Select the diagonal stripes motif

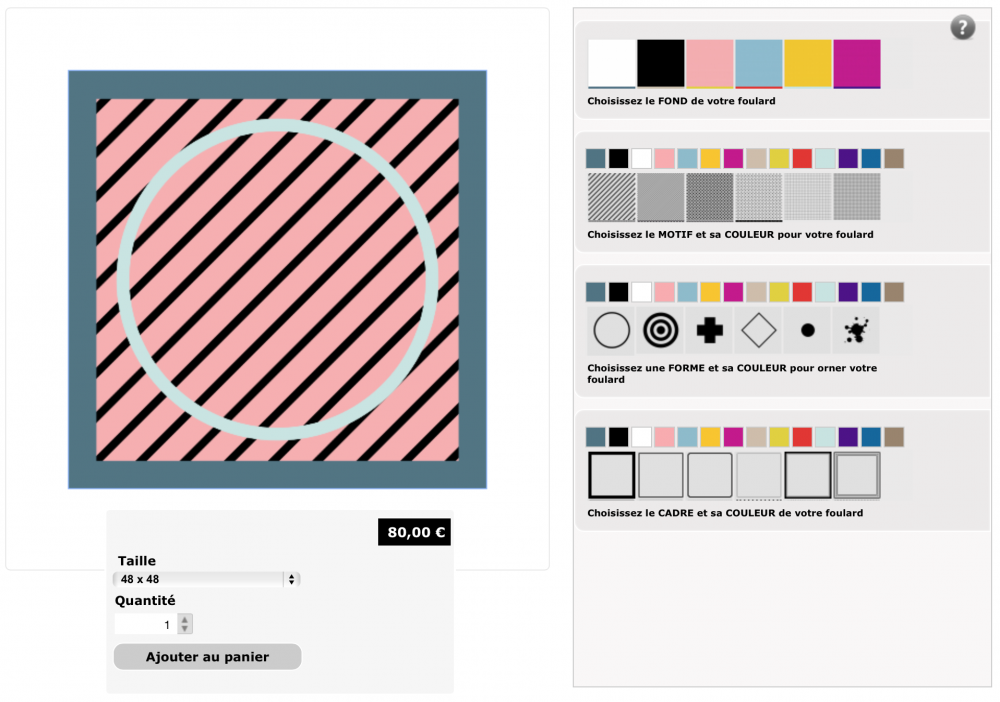(x=612, y=197)
